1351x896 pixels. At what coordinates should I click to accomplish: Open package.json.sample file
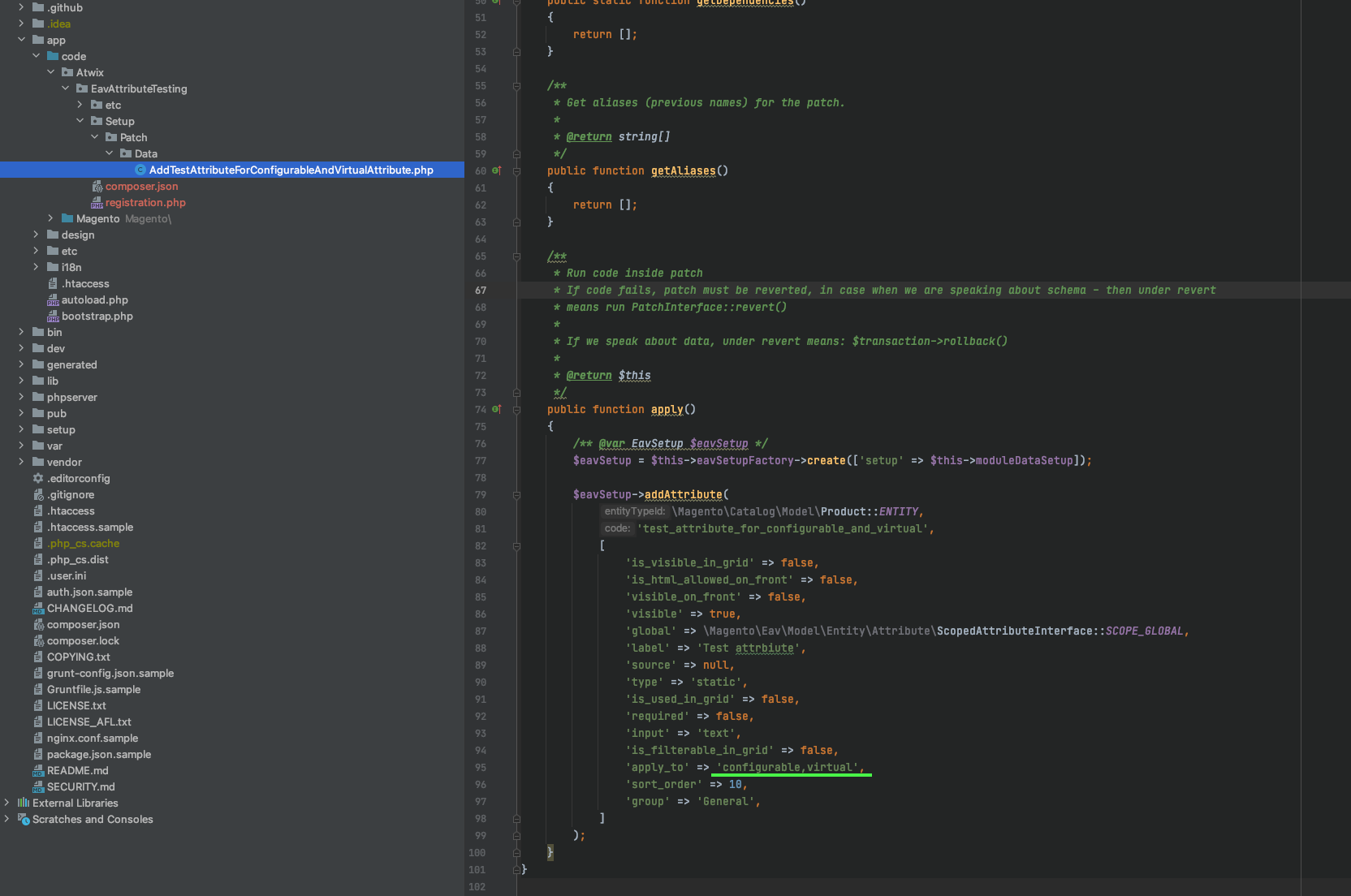[x=99, y=754]
